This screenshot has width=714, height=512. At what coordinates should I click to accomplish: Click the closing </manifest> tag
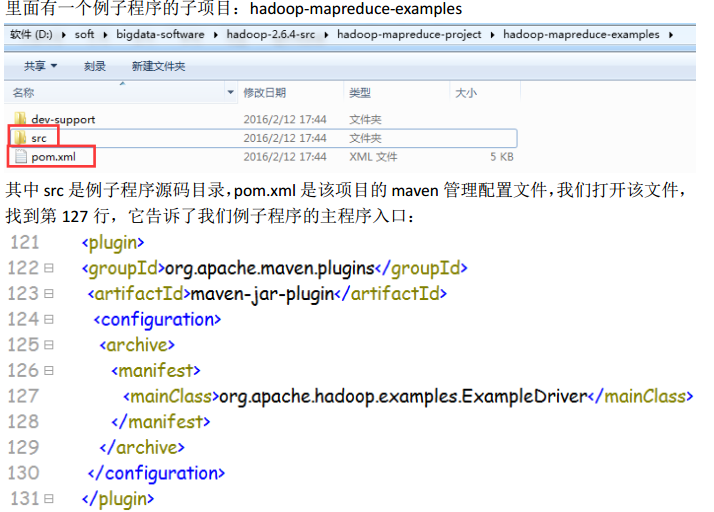click(161, 422)
